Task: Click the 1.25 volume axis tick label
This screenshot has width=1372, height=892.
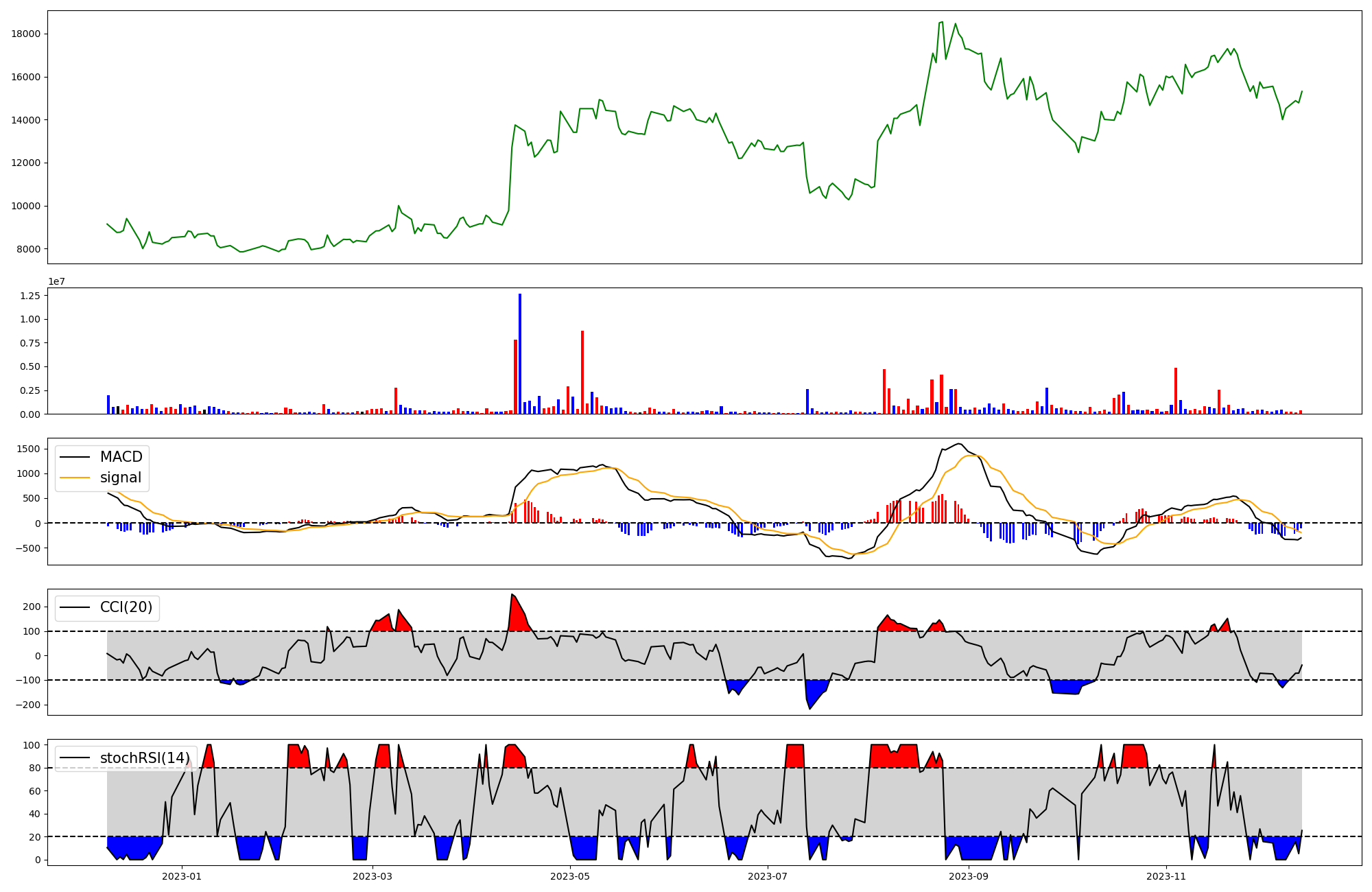Action: [31, 296]
